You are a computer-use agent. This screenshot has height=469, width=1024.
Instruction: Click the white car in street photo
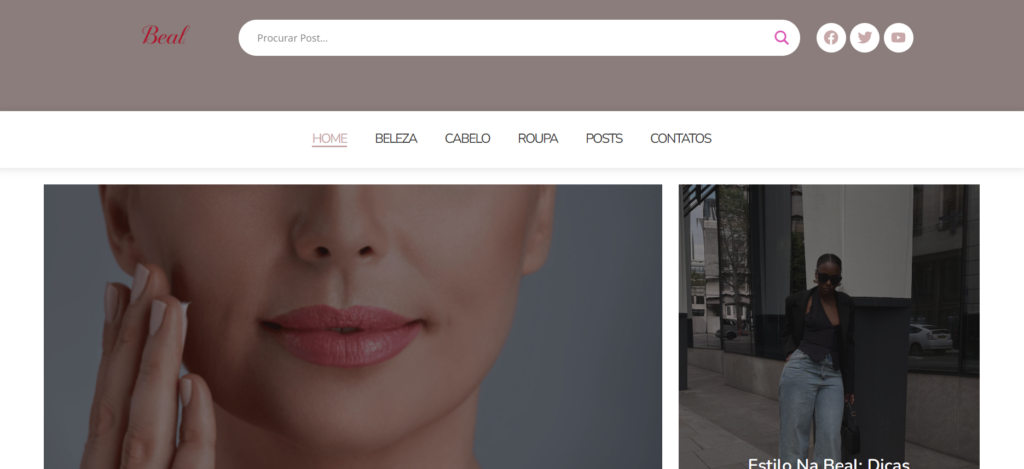click(930, 338)
